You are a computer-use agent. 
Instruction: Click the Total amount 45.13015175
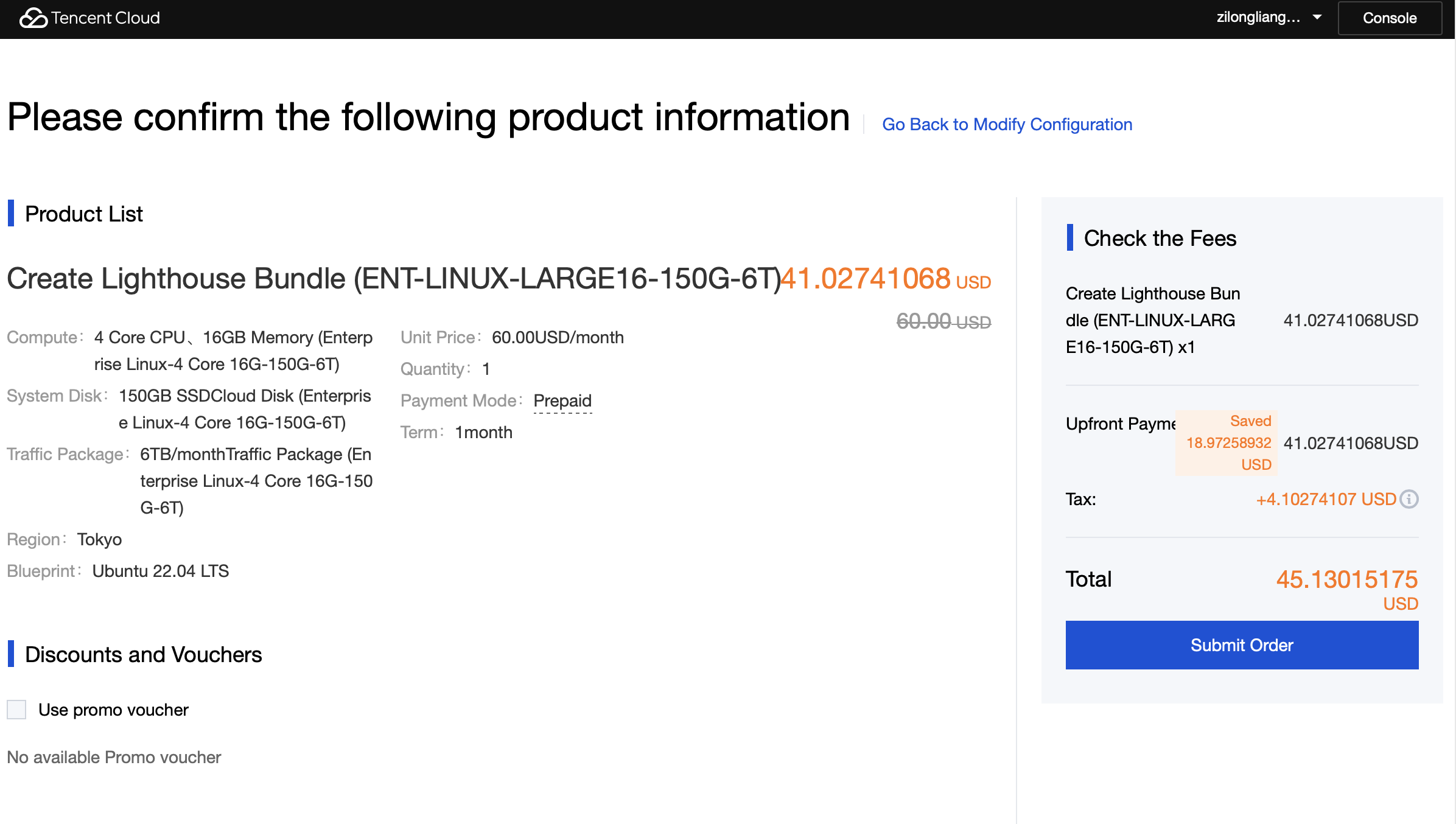pyautogui.click(x=1346, y=579)
